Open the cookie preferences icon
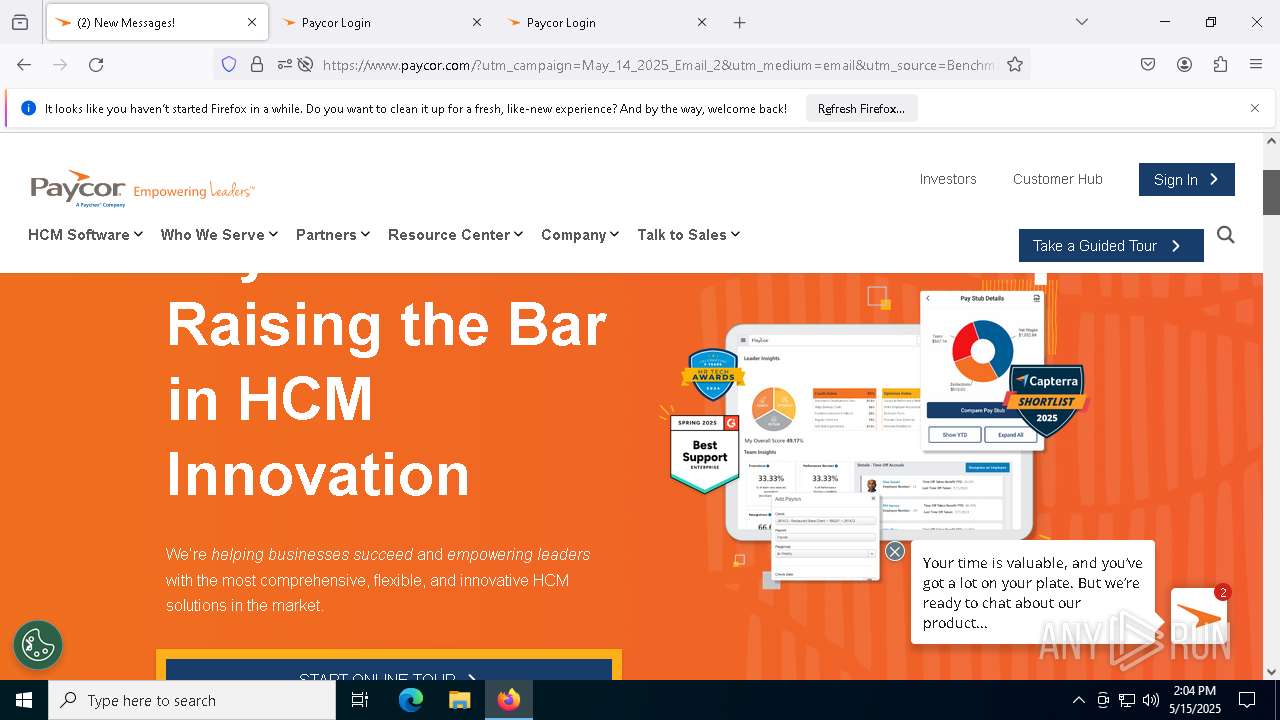This screenshot has width=1280, height=720. click(38, 644)
